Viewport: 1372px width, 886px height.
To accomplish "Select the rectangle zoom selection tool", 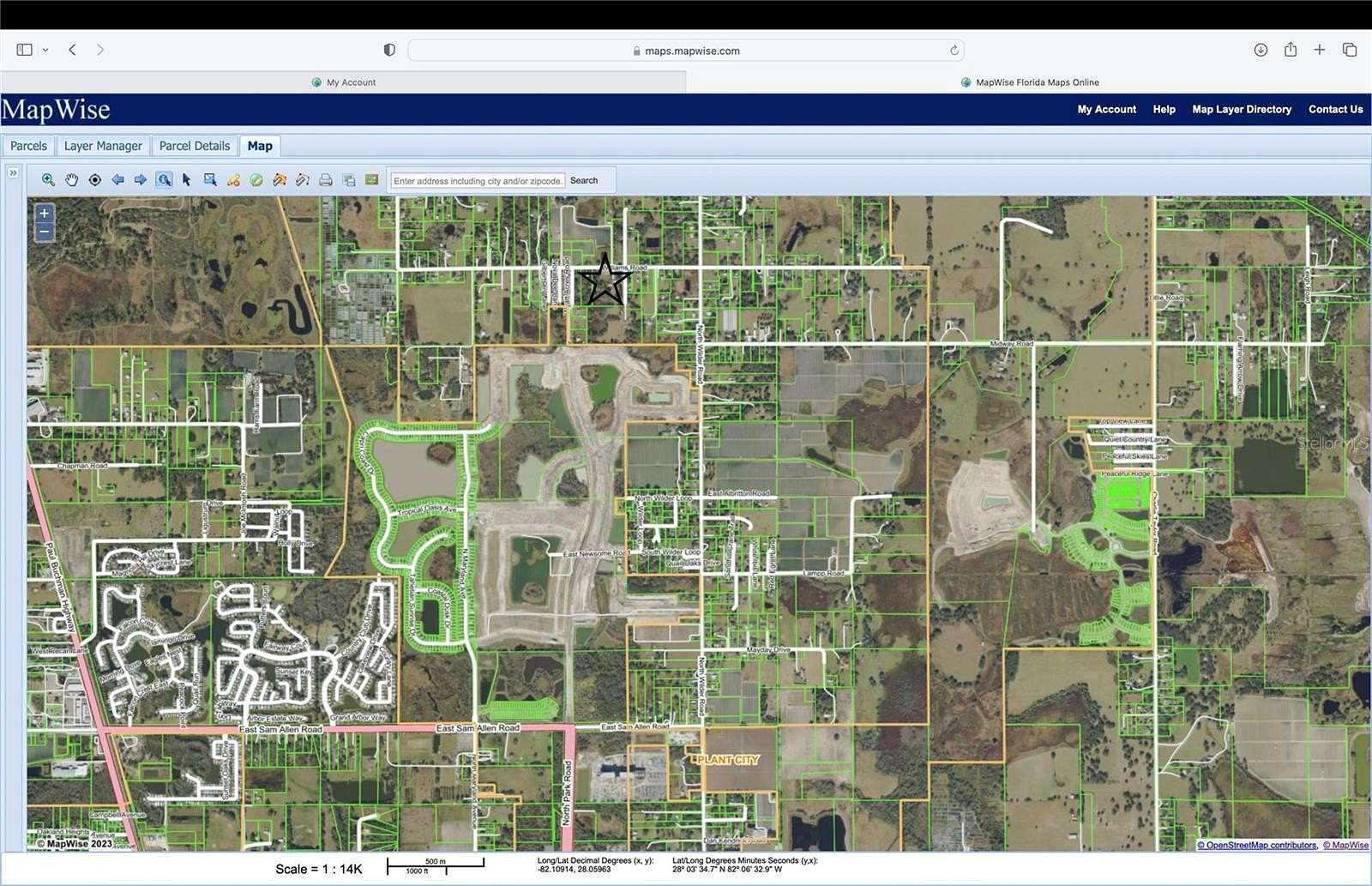I will (208, 180).
